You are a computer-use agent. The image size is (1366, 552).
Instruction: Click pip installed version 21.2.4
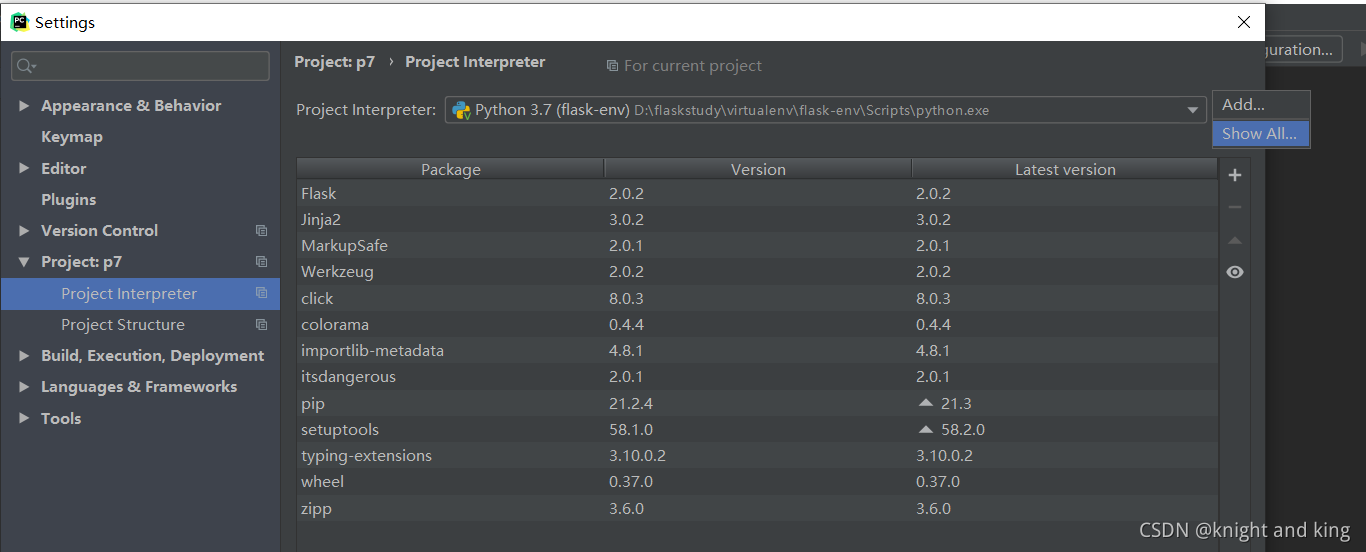point(631,404)
